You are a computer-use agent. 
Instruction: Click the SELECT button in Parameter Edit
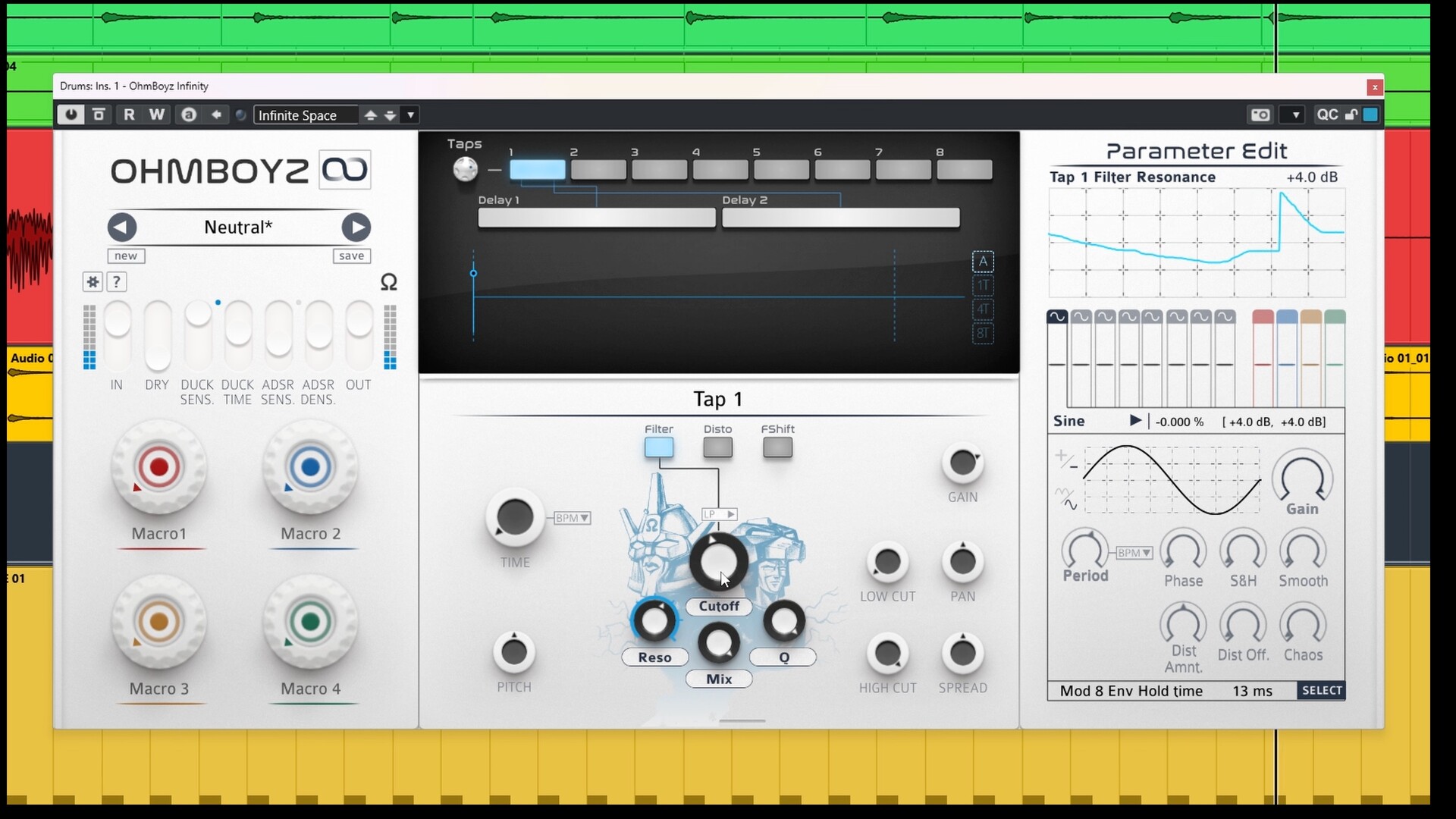(x=1321, y=691)
